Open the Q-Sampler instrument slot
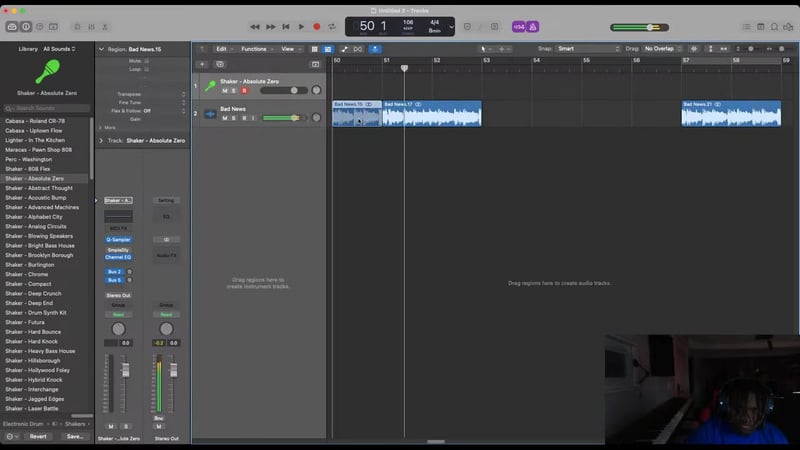800x450 pixels. pos(118,239)
